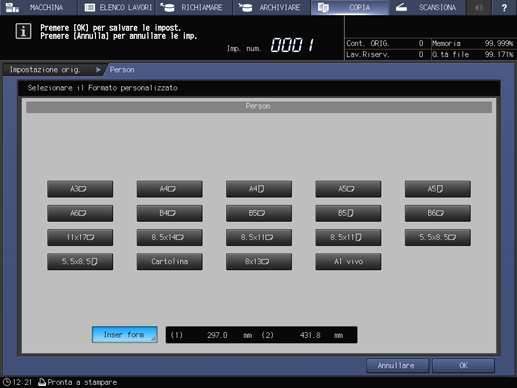Viewport: 517px width, 388px height.
Task: Click the printer ready status icon
Action: 42,382
